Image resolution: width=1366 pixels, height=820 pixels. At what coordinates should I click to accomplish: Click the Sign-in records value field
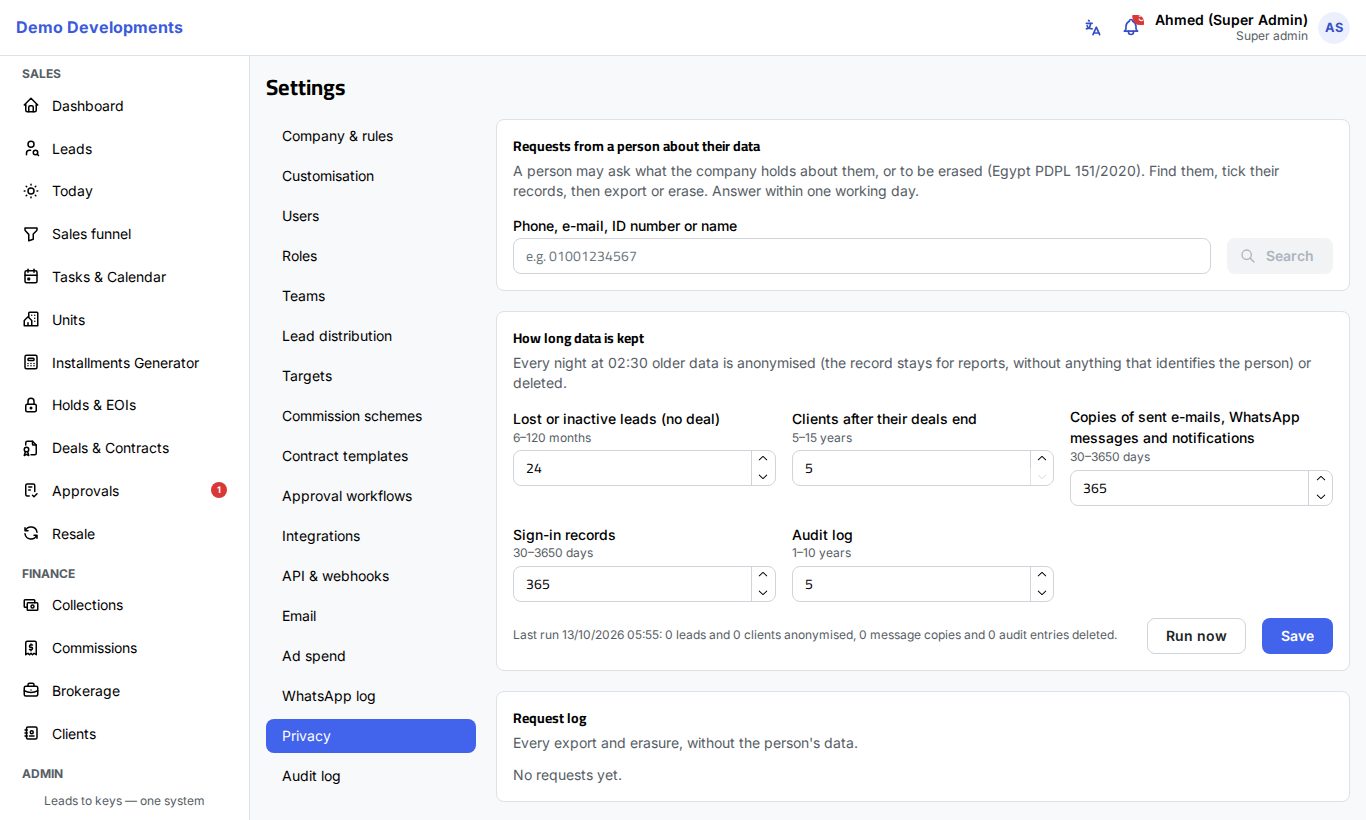(x=632, y=584)
